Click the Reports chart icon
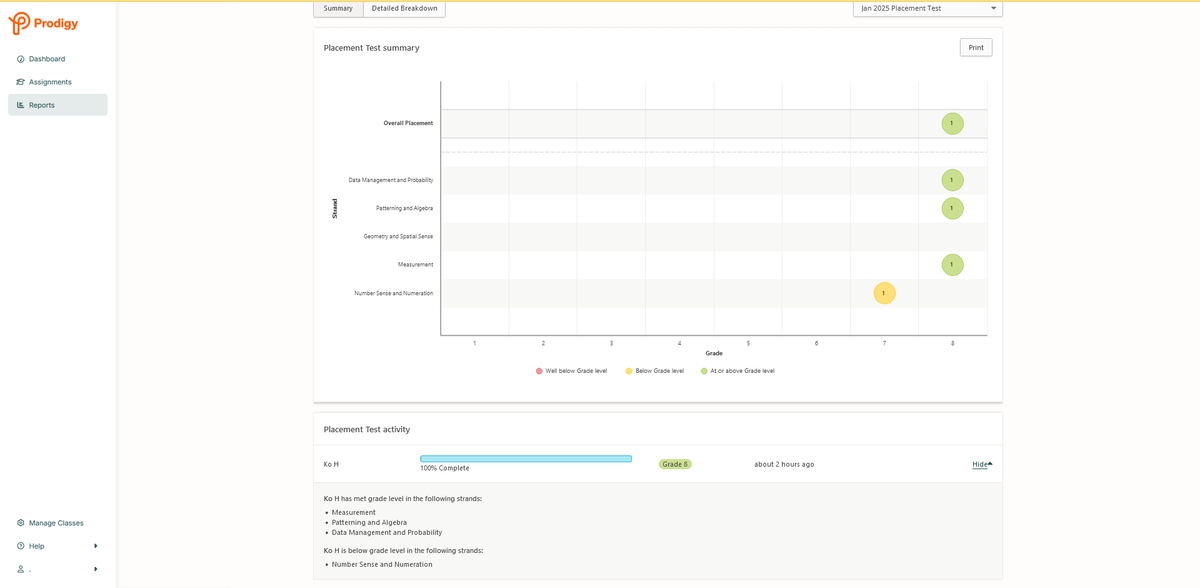This screenshot has width=1200, height=588. click(20, 105)
